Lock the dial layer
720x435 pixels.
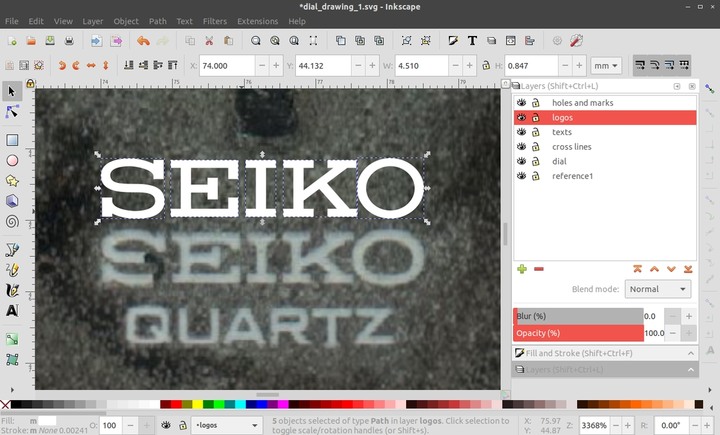tap(535, 161)
